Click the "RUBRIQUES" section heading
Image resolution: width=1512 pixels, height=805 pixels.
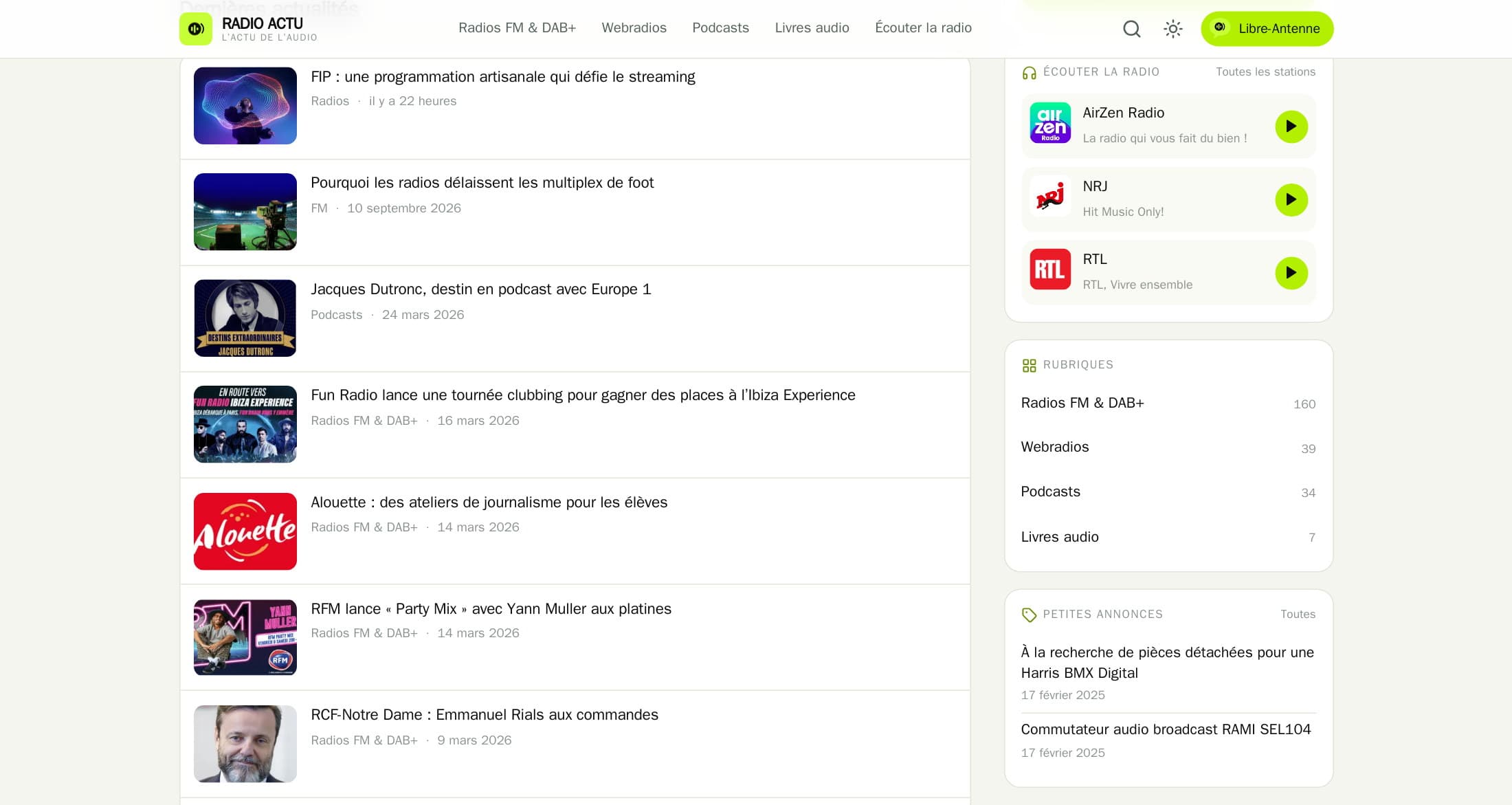pos(1078,365)
